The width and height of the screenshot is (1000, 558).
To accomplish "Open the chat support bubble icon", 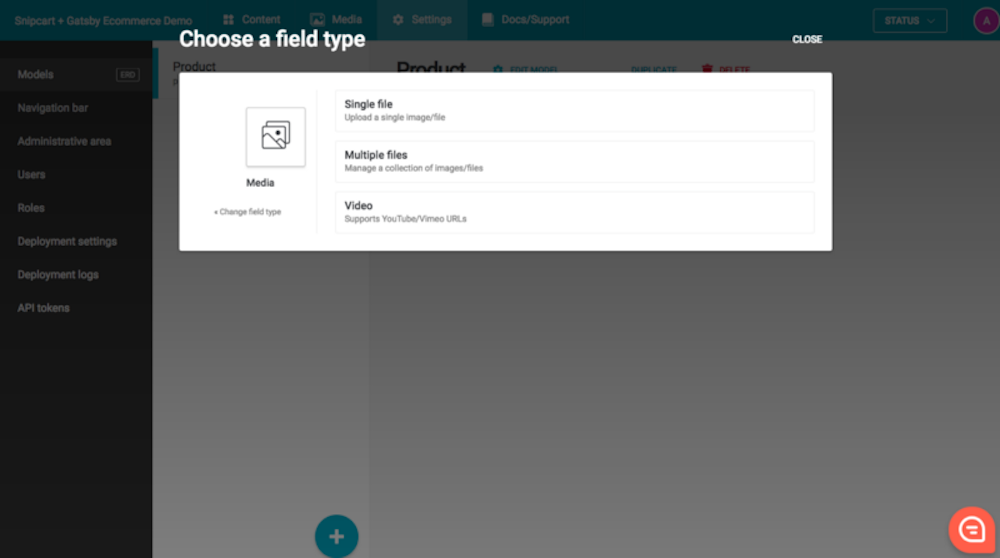I will [x=971, y=529].
